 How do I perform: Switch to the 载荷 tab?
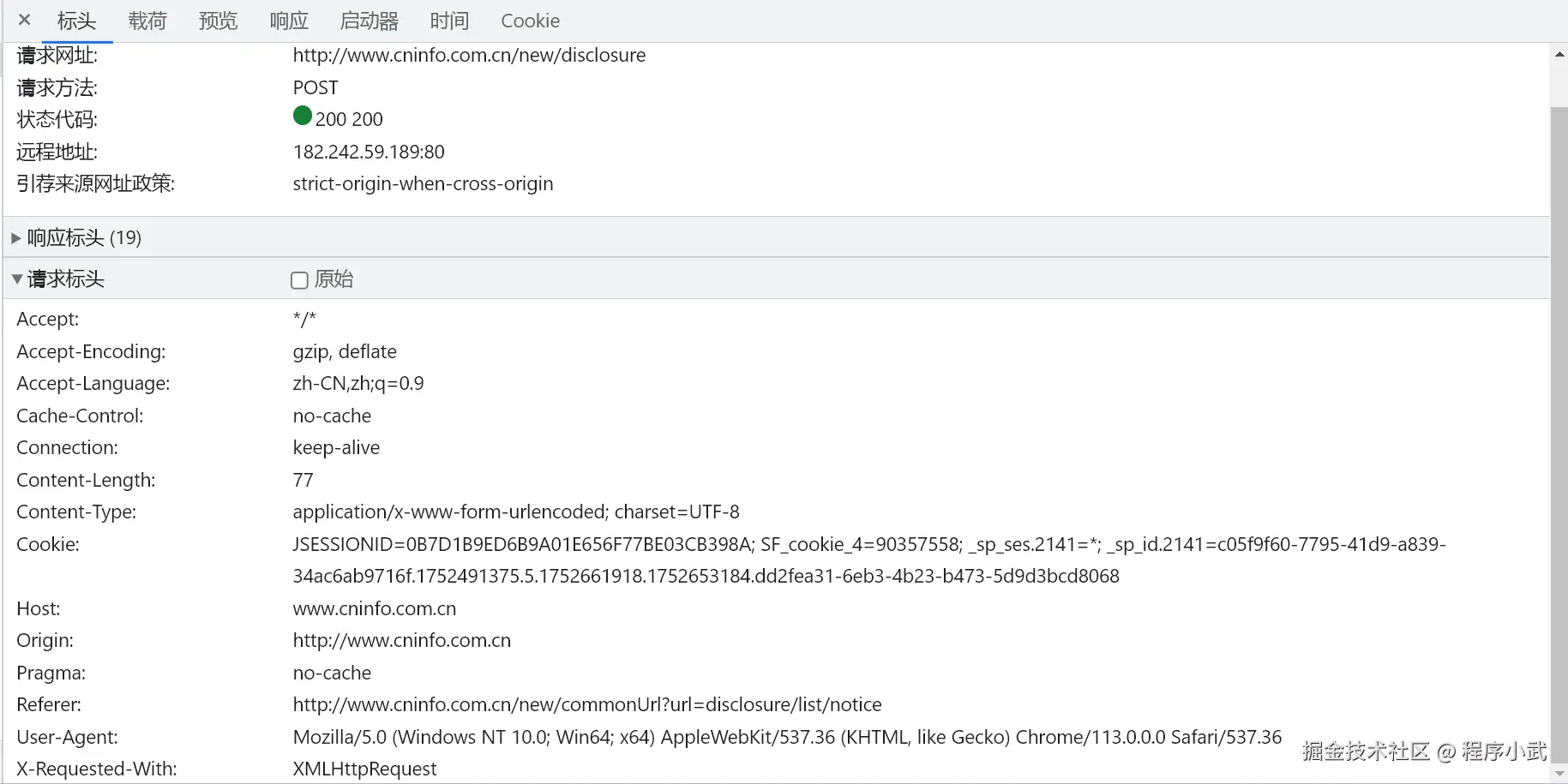[147, 21]
